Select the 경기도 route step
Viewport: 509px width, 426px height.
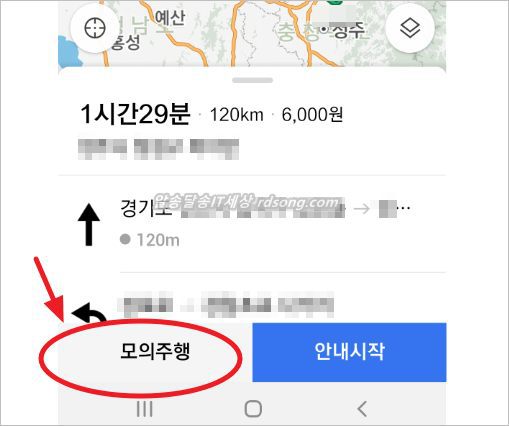252,224
